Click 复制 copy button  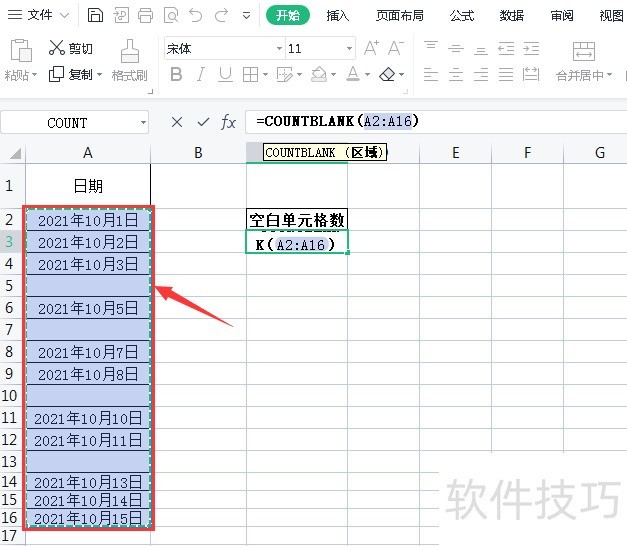tap(75, 74)
